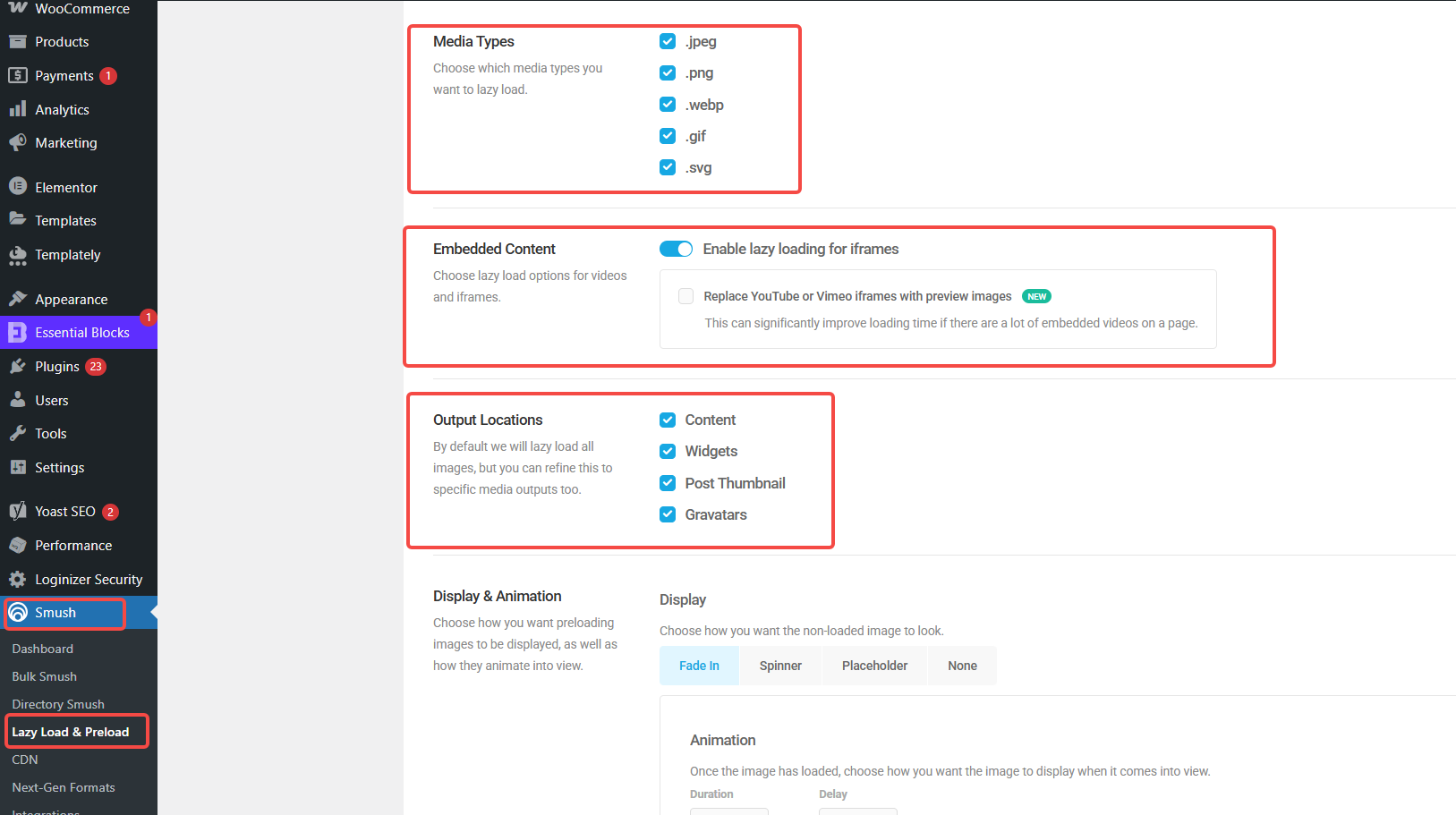This screenshot has width=1456, height=815.
Task: Open Bulk Smush submenu page
Action: (x=45, y=676)
